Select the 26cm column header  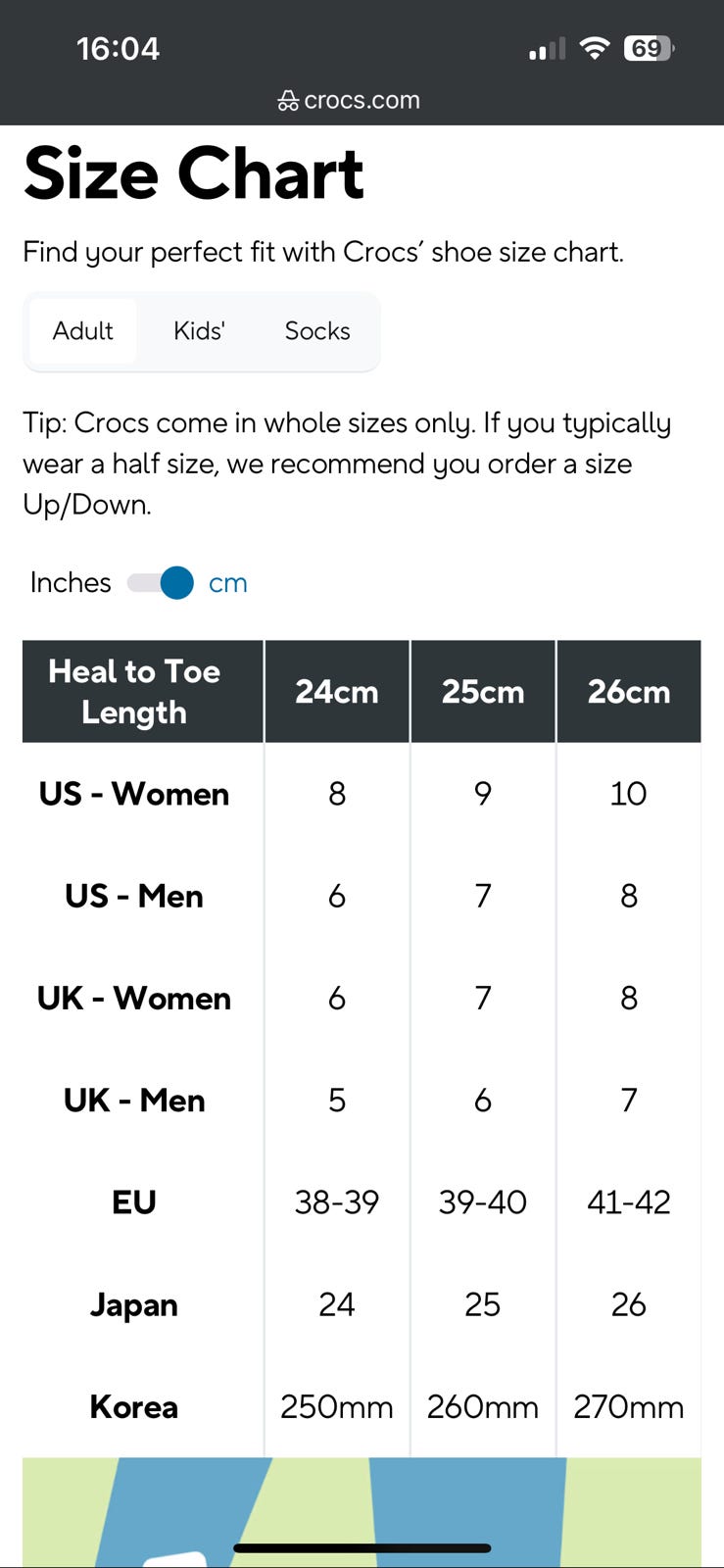click(x=629, y=692)
